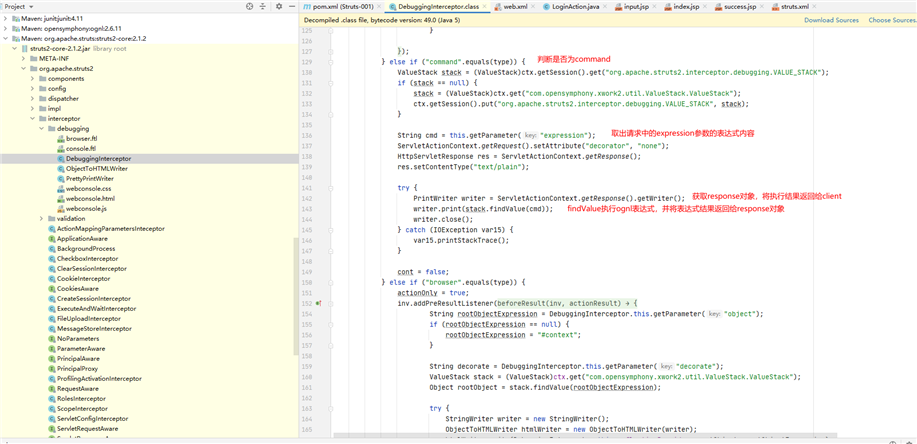
Task: Open webconsole.js file icon
Action: click(61, 208)
